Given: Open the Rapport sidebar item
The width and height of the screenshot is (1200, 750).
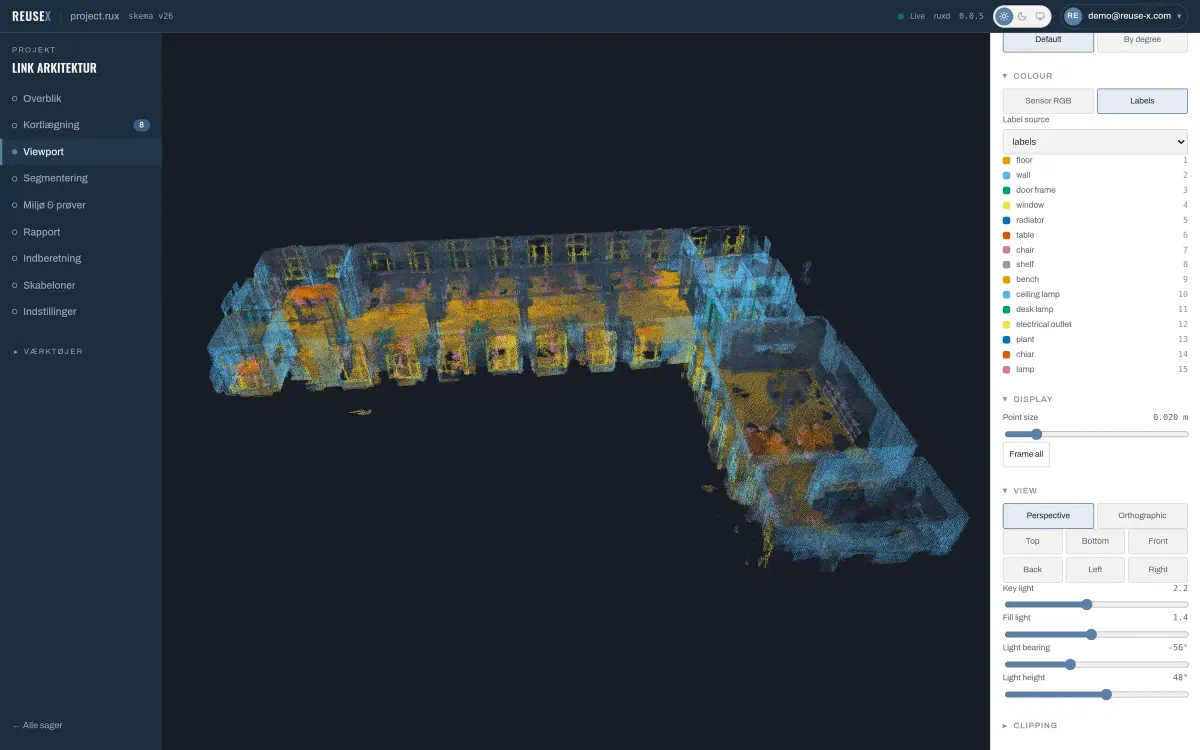Looking at the screenshot, I should point(81,232).
